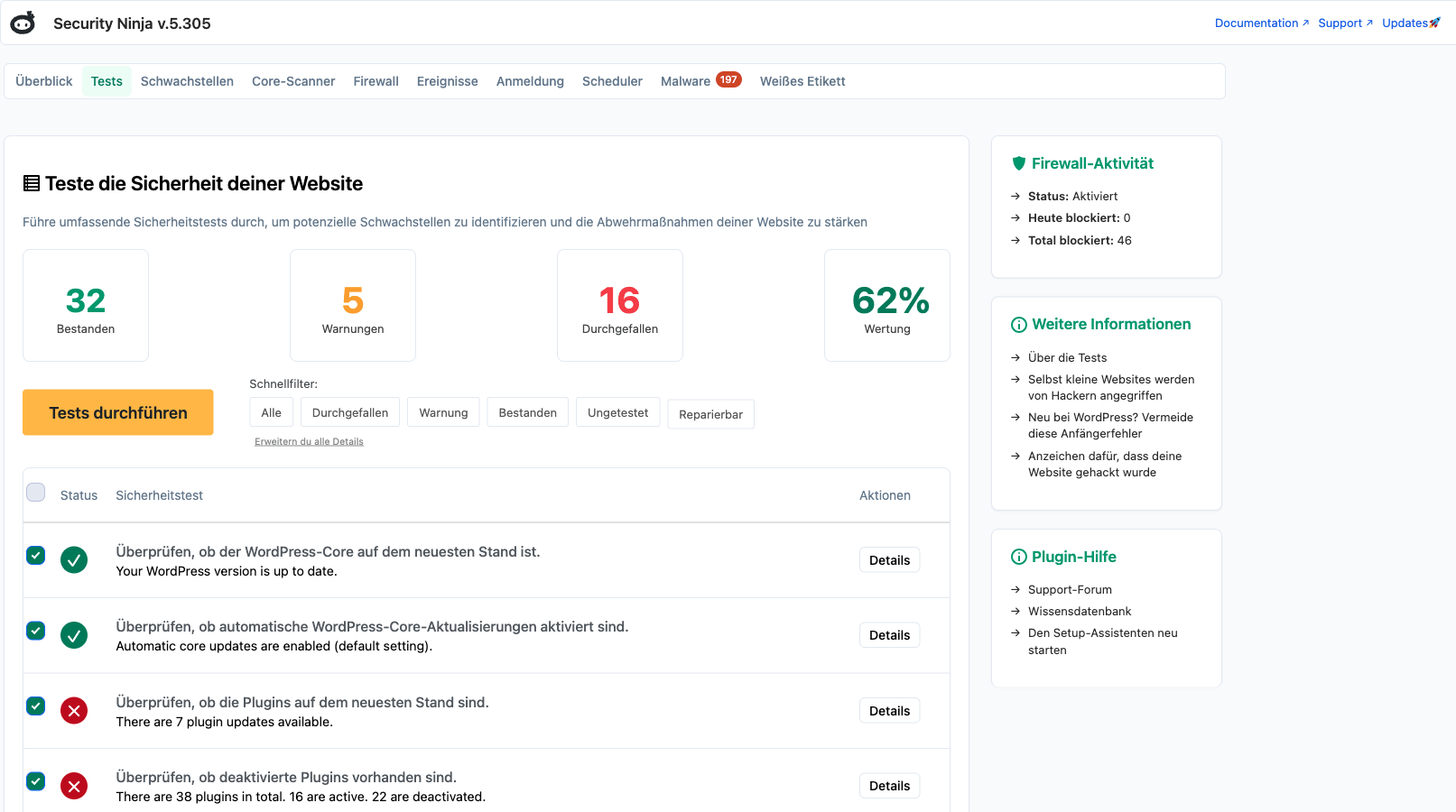The width and height of the screenshot is (1456, 812).
Task: Click the green passed icon for WordPress-Core version test
Action: point(74,560)
